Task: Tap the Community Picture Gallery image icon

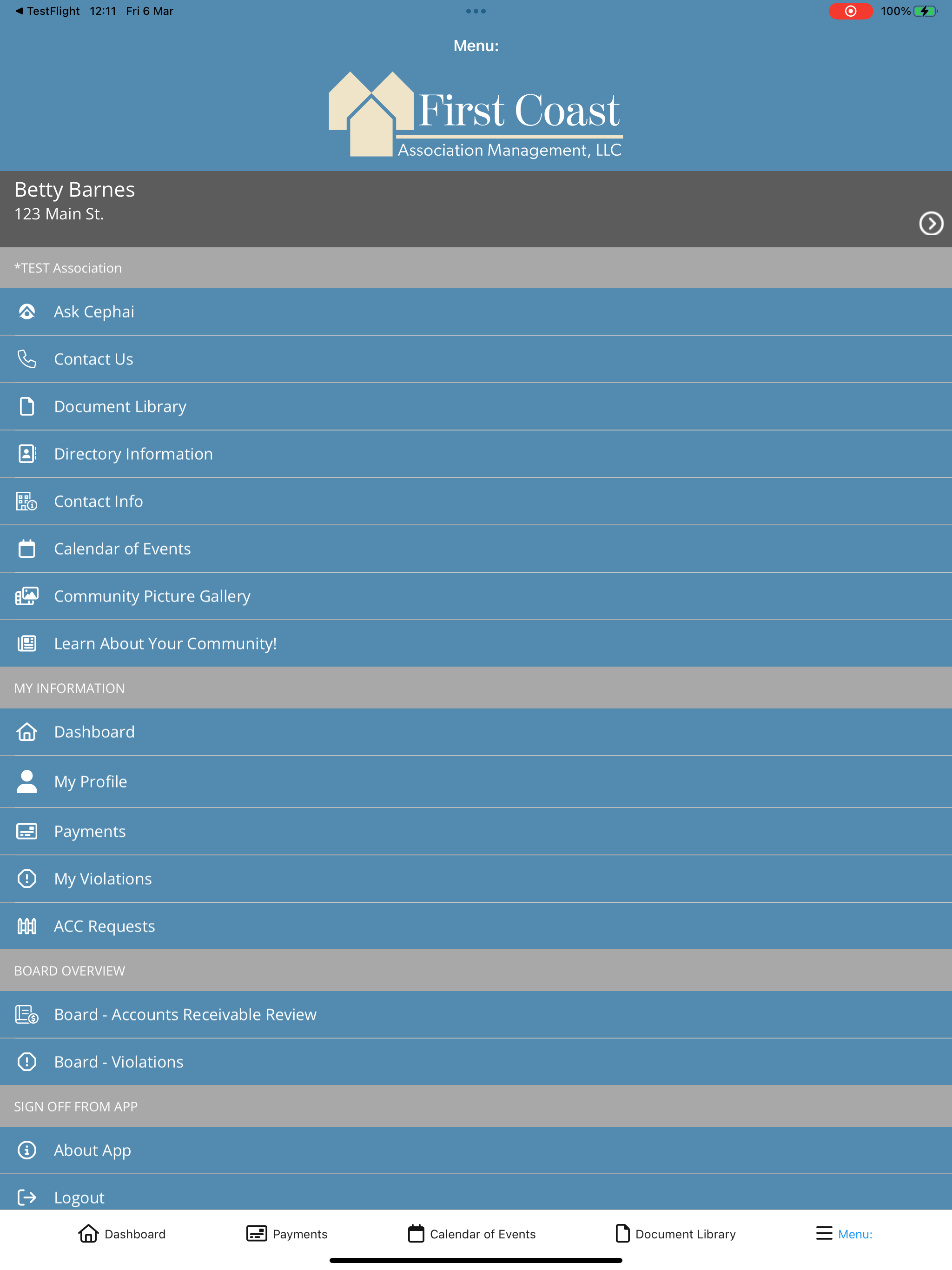Action: [27, 596]
